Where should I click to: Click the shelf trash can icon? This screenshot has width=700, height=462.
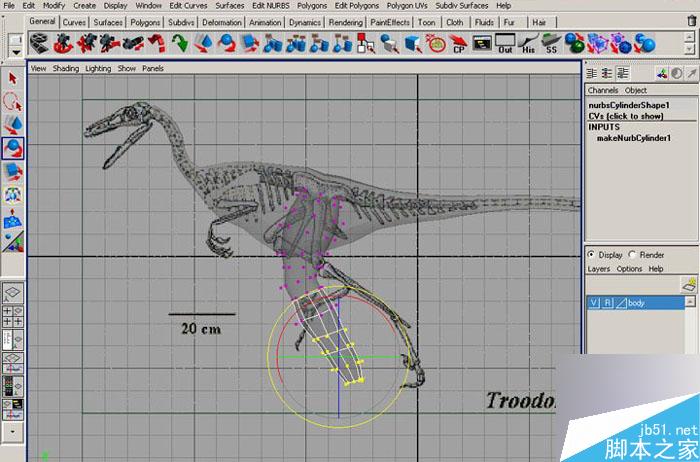click(x=692, y=21)
